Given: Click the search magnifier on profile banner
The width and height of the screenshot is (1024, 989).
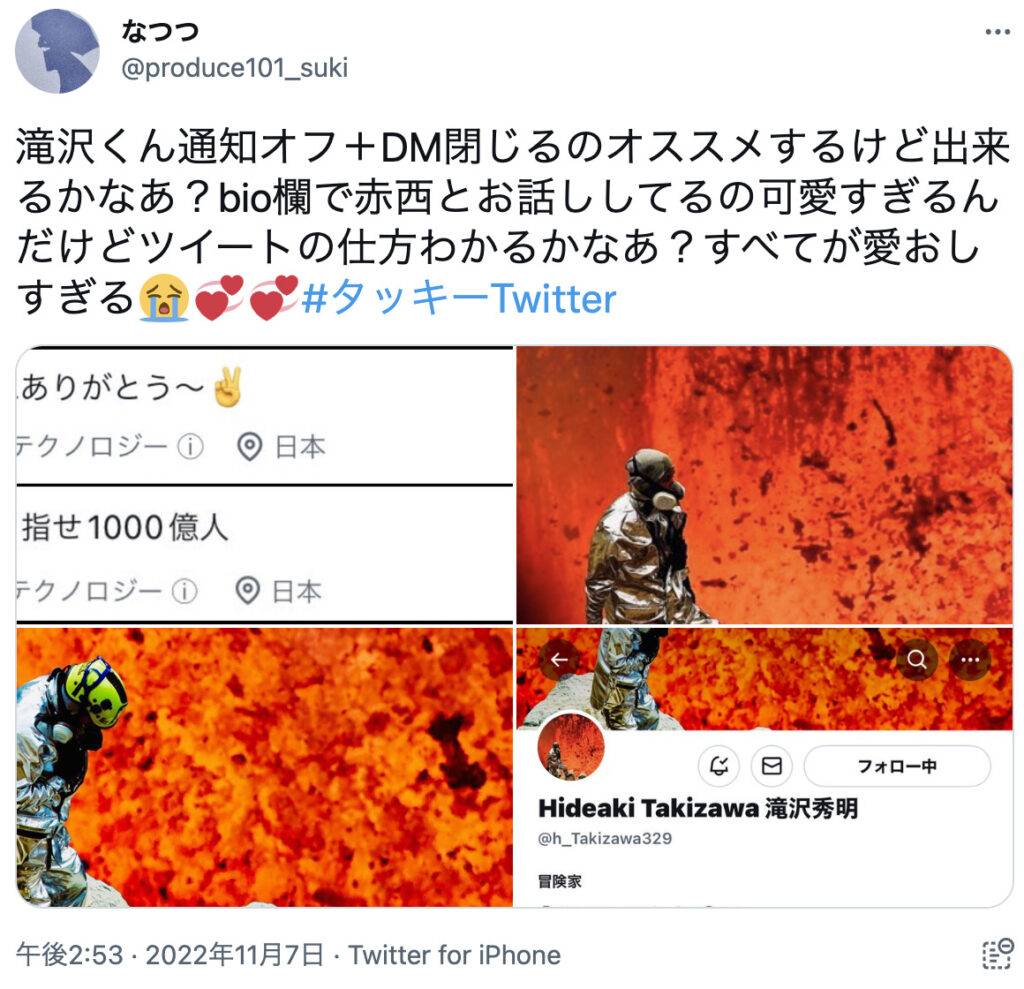Looking at the screenshot, I should 917,660.
